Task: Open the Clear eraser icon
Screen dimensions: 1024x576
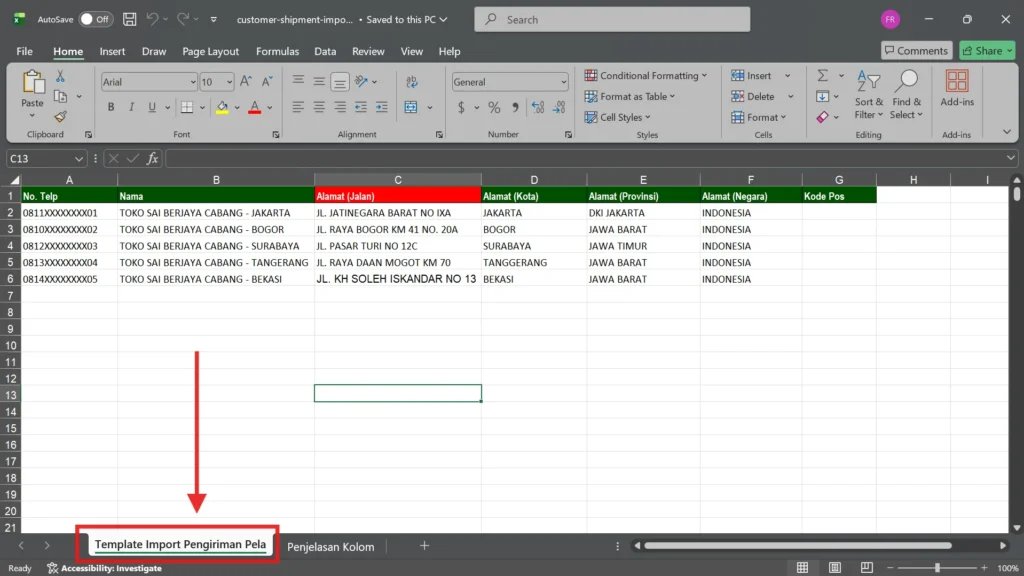Action: 823,117
